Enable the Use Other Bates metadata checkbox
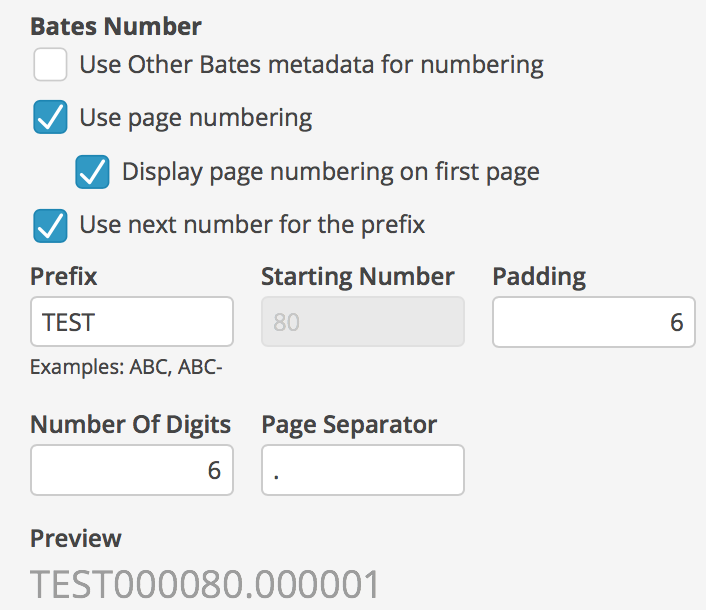 tap(50, 64)
